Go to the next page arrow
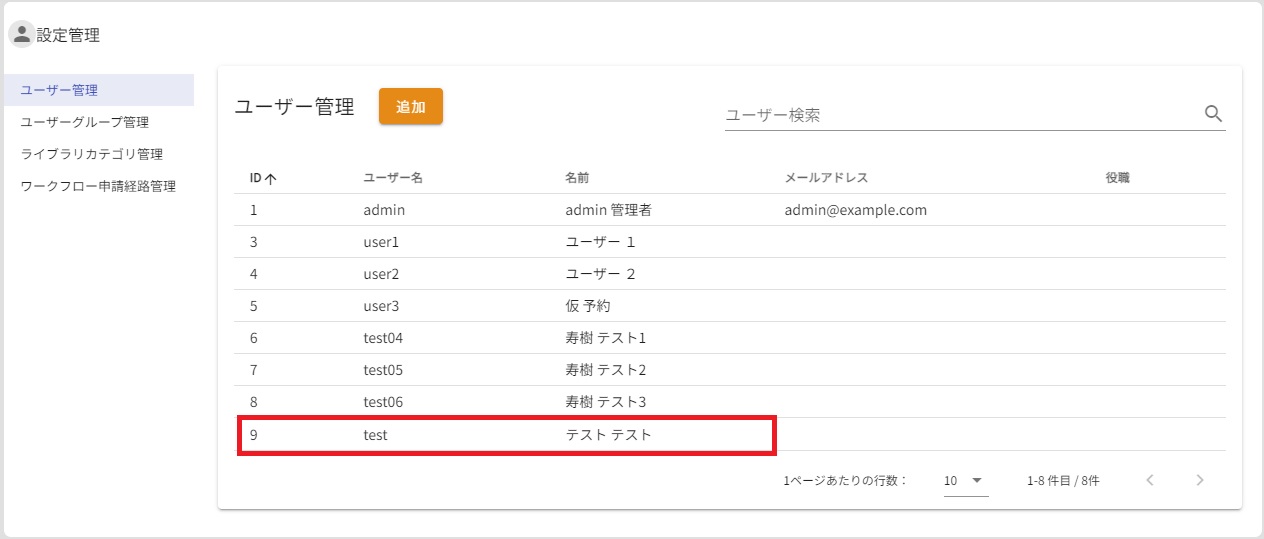This screenshot has width=1264, height=539. pos(1200,480)
